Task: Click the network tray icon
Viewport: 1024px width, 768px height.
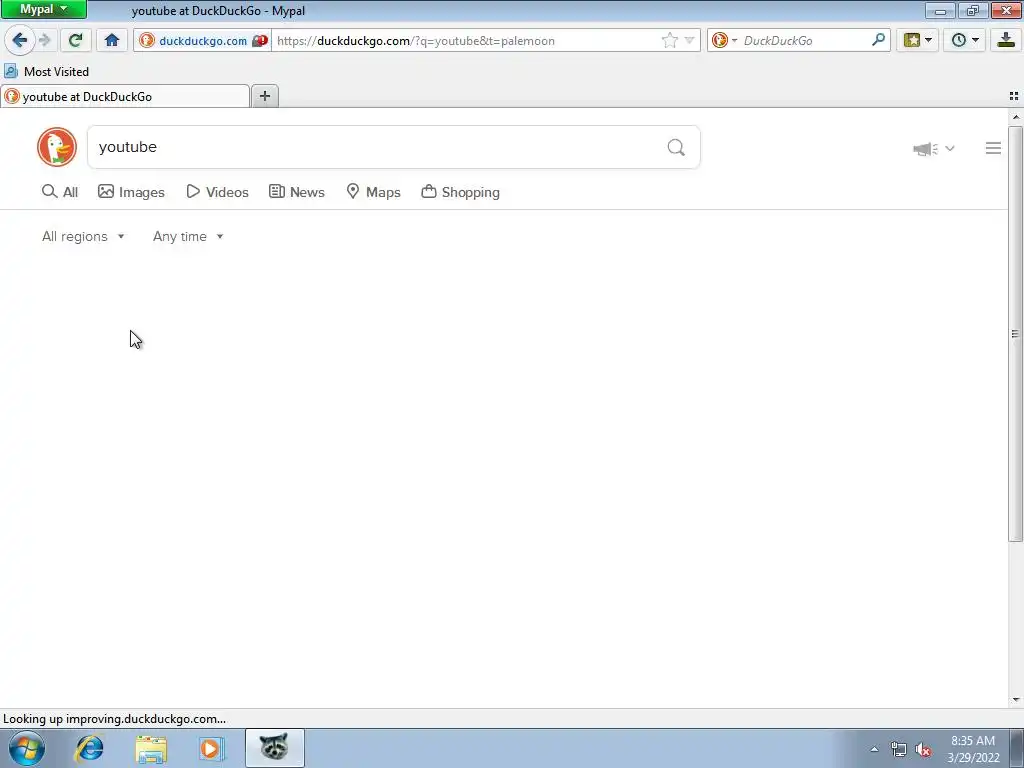Action: (x=899, y=749)
